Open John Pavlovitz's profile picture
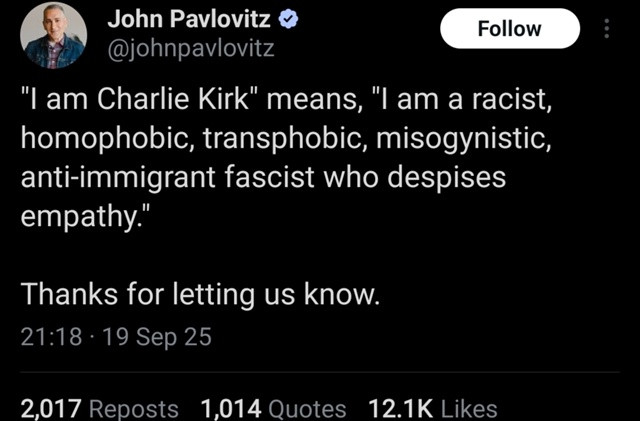The height and width of the screenshot is (421, 640). (53, 35)
